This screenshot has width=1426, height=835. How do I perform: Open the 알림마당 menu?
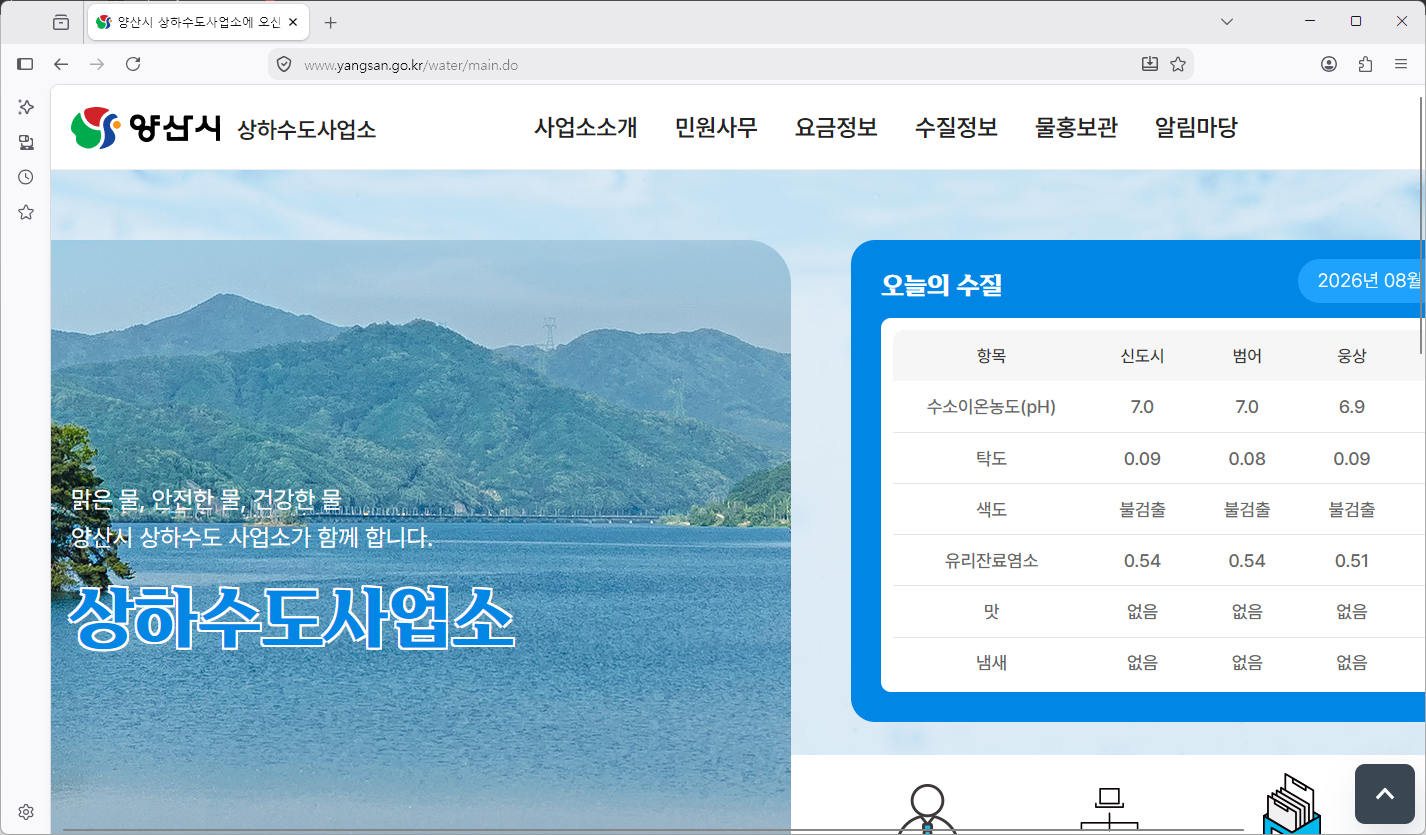click(1196, 128)
